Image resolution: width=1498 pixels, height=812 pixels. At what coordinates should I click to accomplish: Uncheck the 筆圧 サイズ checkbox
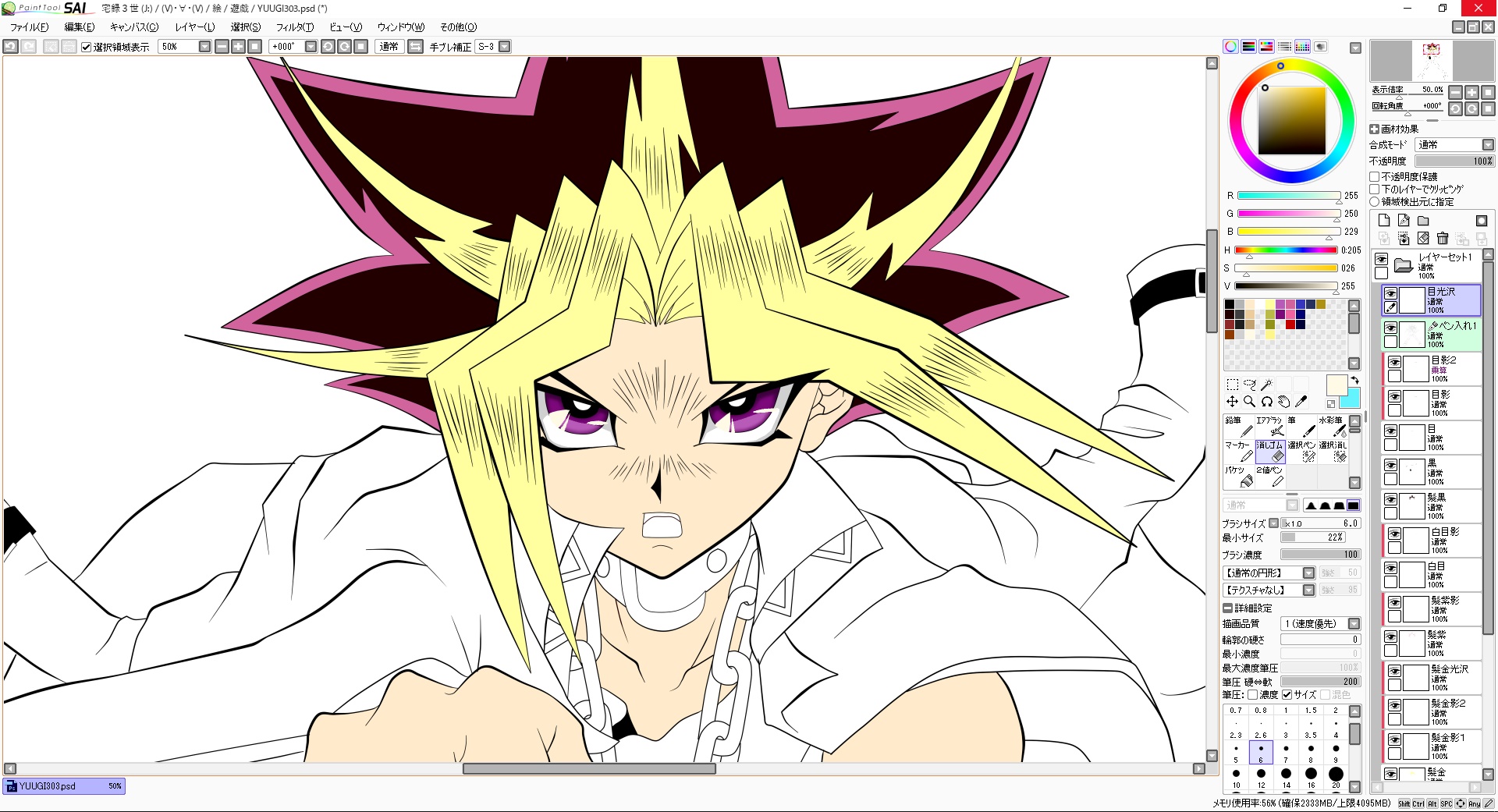[x=1287, y=695]
